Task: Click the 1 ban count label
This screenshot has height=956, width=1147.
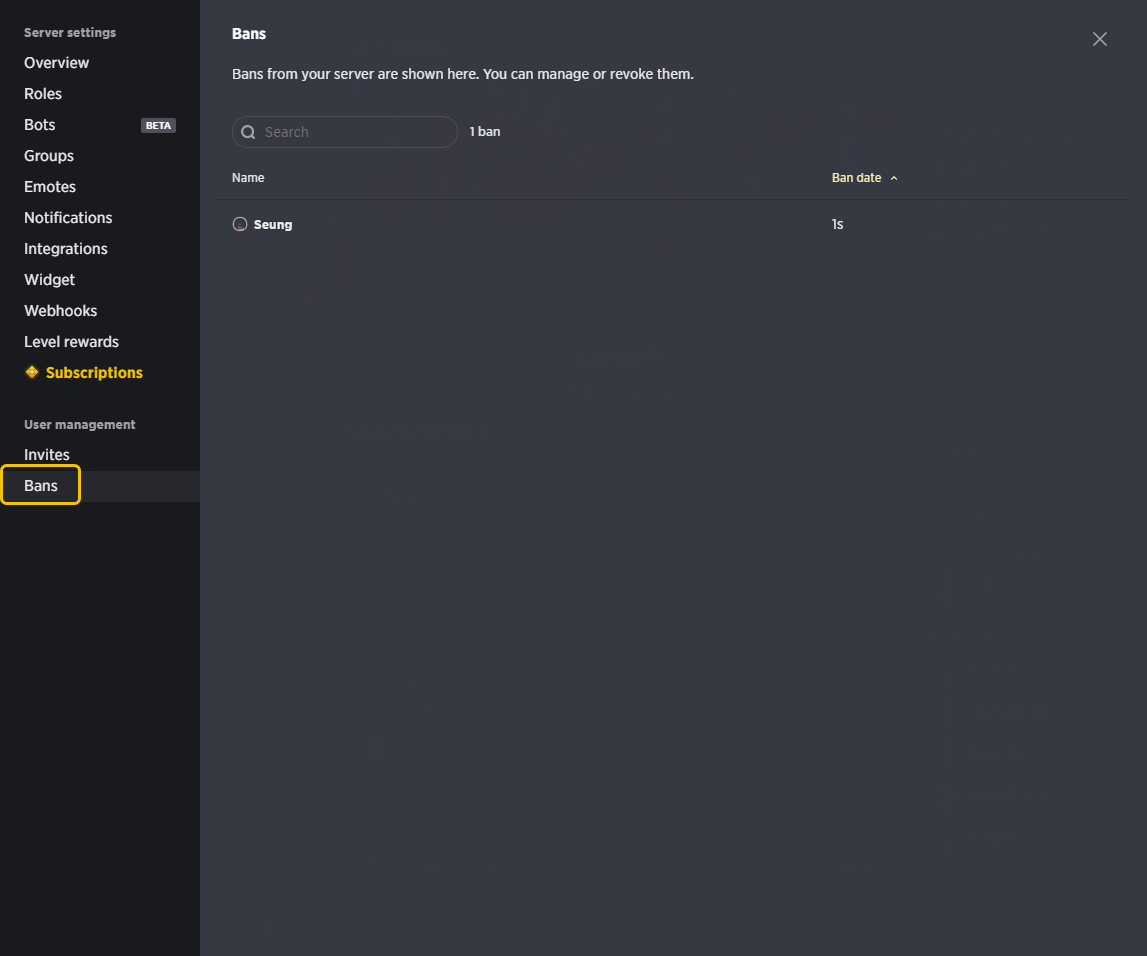Action: coord(485,132)
